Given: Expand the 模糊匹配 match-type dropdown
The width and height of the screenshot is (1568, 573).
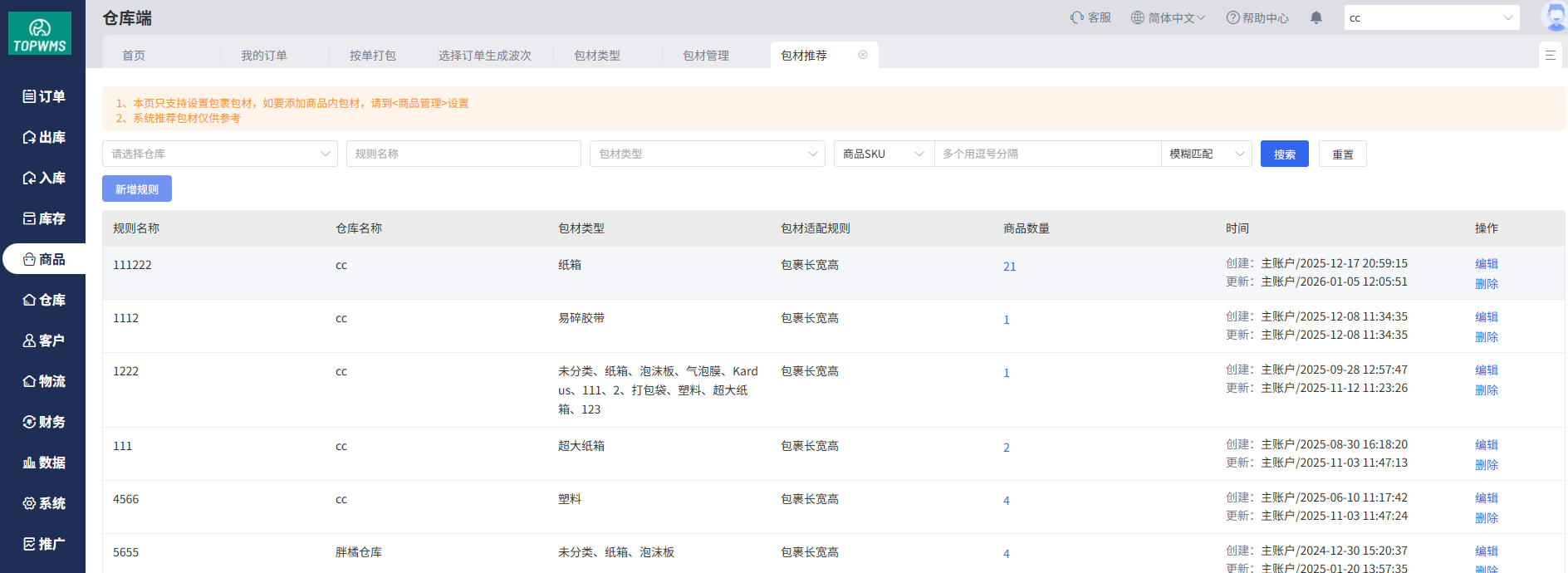Looking at the screenshot, I should pyautogui.click(x=1206, y=154).
